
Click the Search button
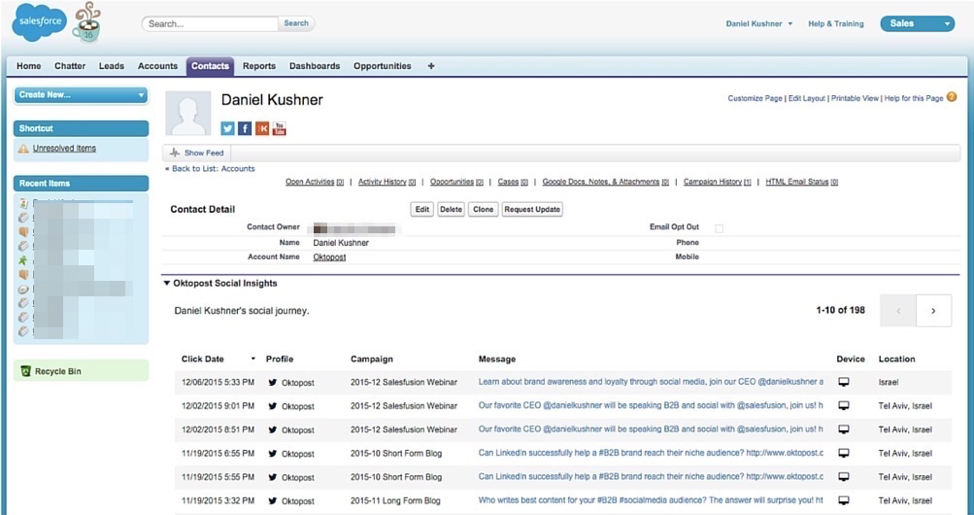coord(296,23)
